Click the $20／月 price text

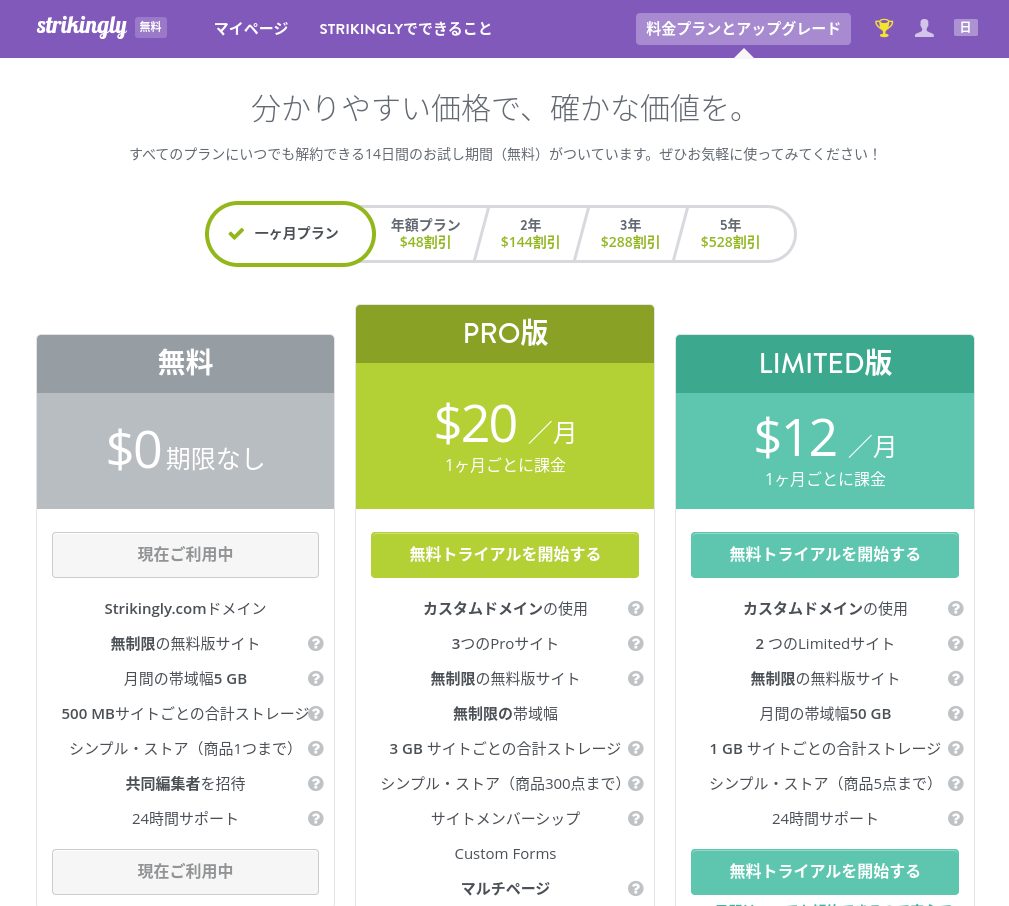tap(505, 425)
